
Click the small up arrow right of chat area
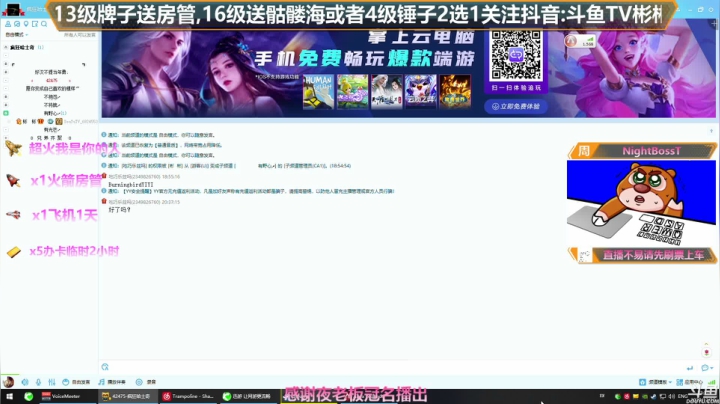point(711,131)
